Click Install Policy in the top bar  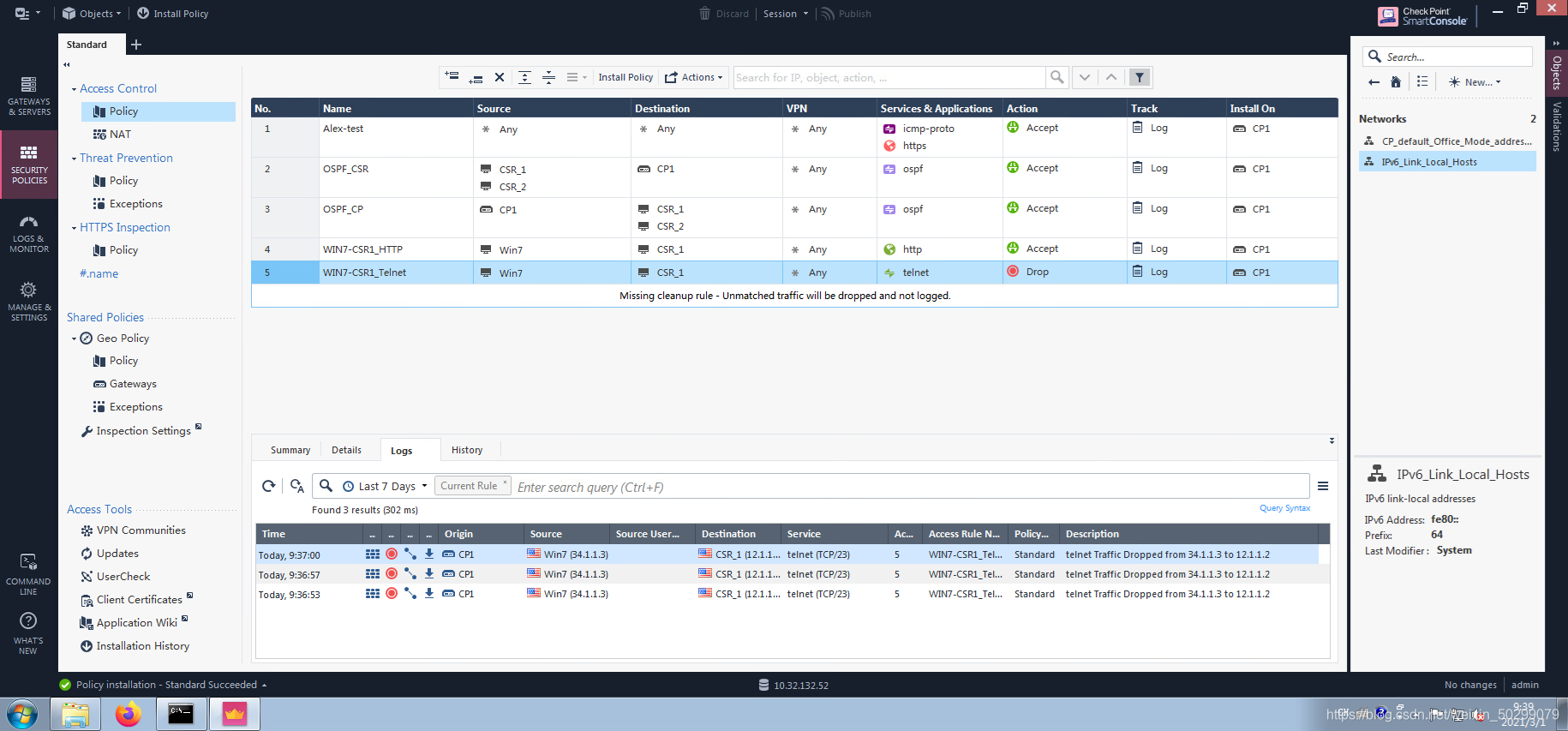172,14
